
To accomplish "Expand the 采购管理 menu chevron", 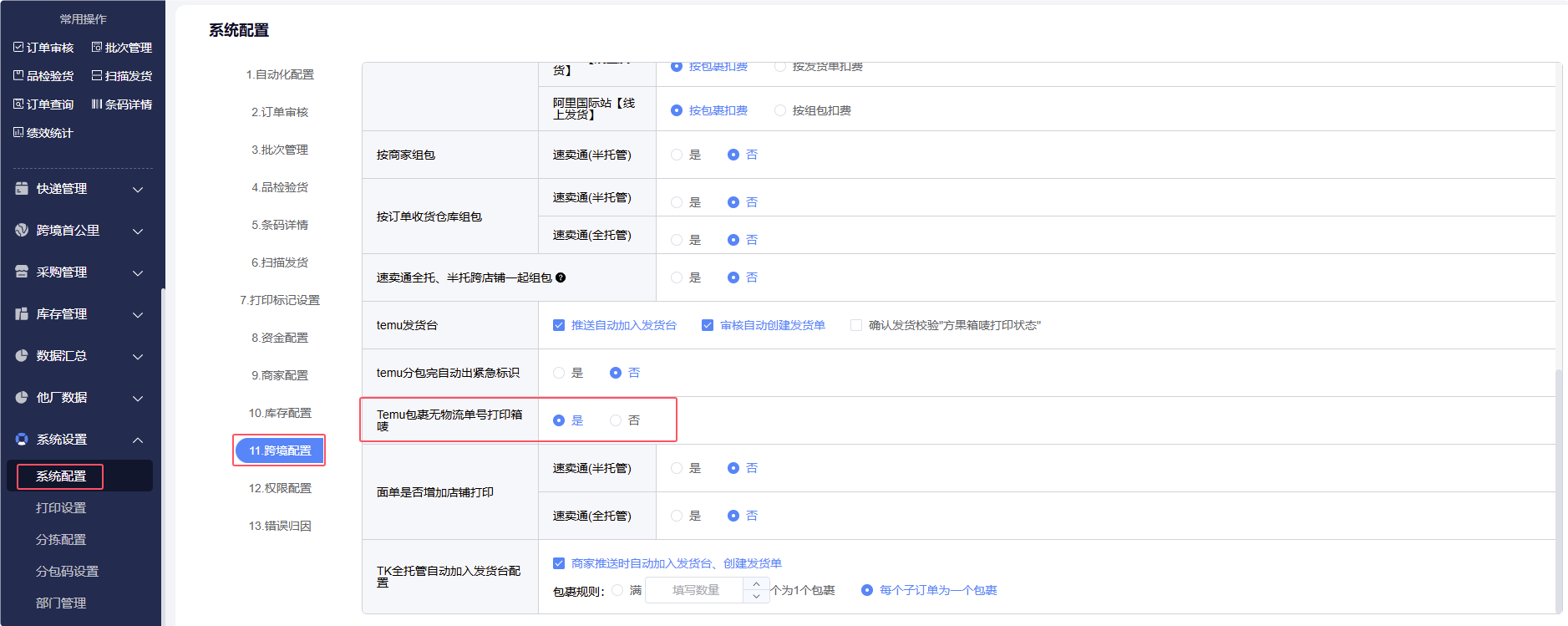I will pyautogui.click(x=138, y=272).
